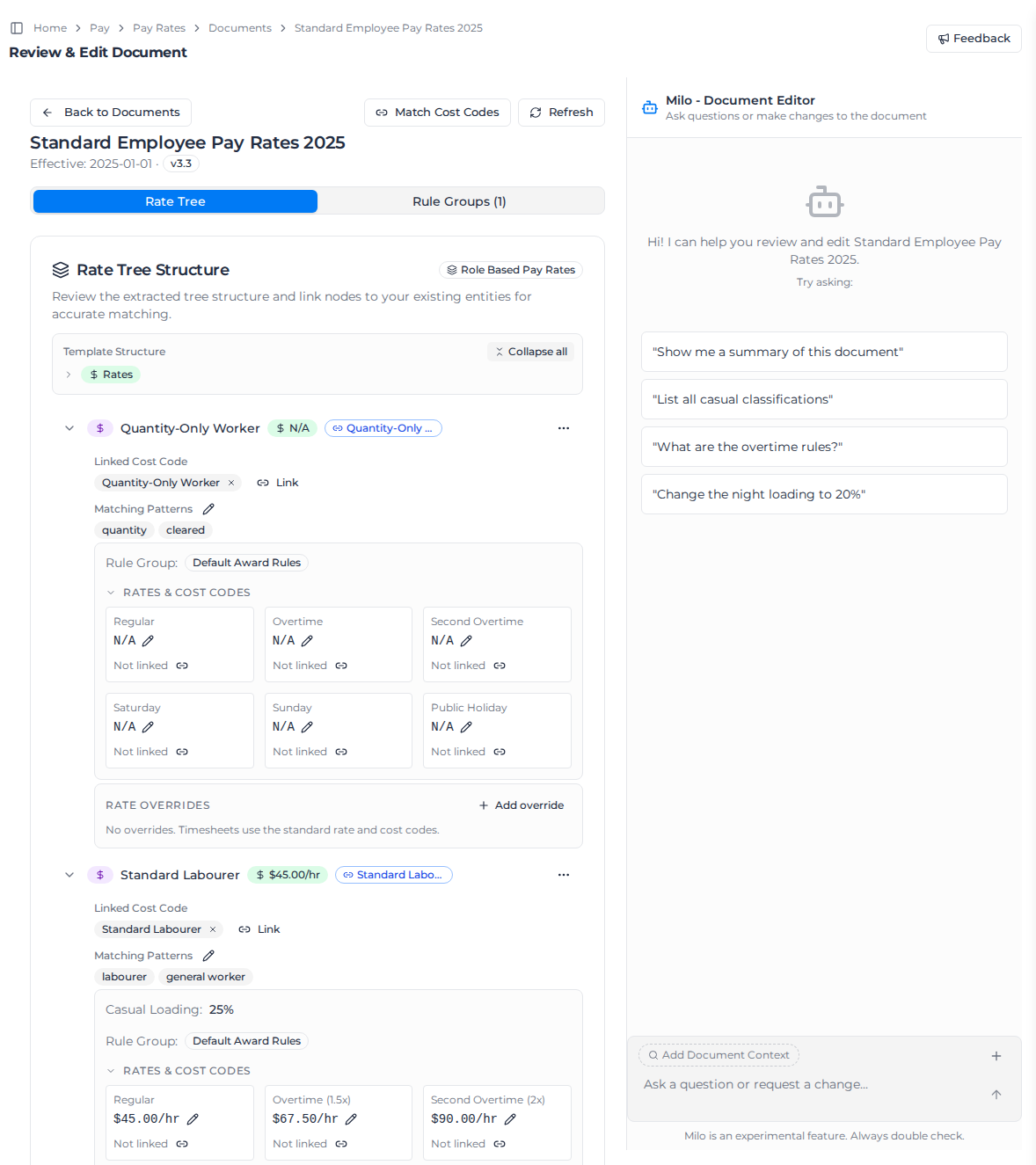Open Feedback button
Image resolution: width=1036 pixels, height=1165 pixels.
coord(974,39)
